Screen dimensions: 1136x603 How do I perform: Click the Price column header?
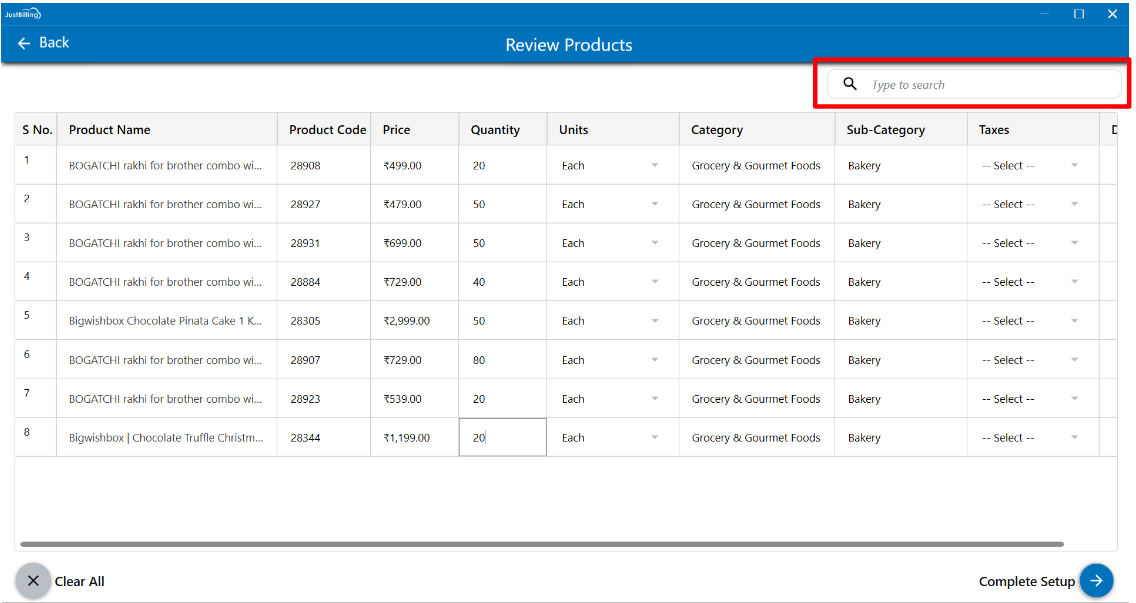(x=397, y=130)
